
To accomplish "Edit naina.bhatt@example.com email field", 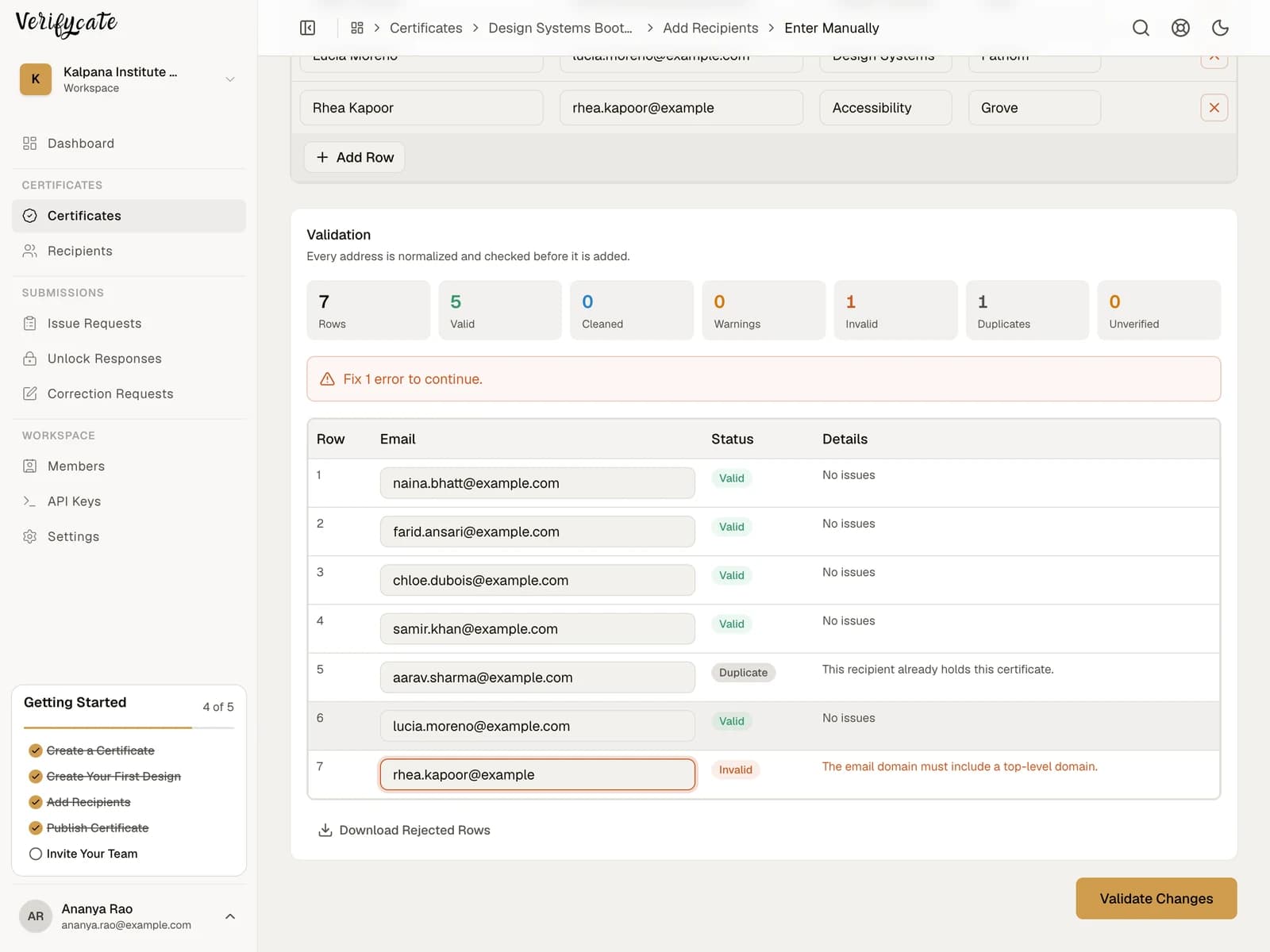I will pos(537,483).
